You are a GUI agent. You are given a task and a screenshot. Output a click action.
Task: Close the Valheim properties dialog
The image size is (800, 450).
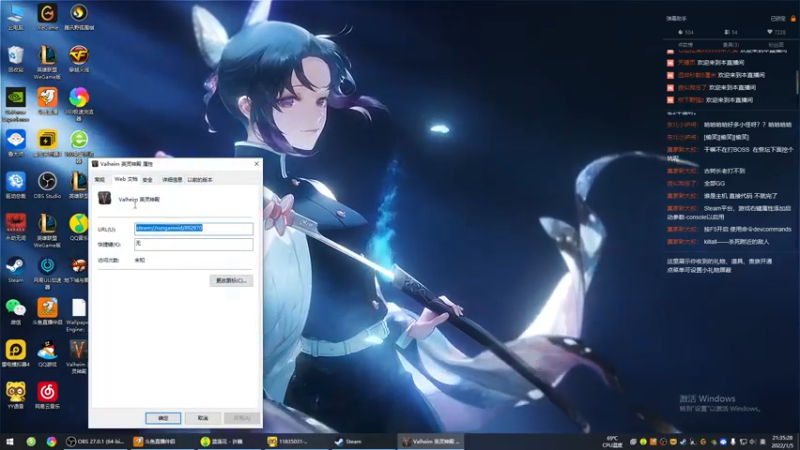[257, 164]
